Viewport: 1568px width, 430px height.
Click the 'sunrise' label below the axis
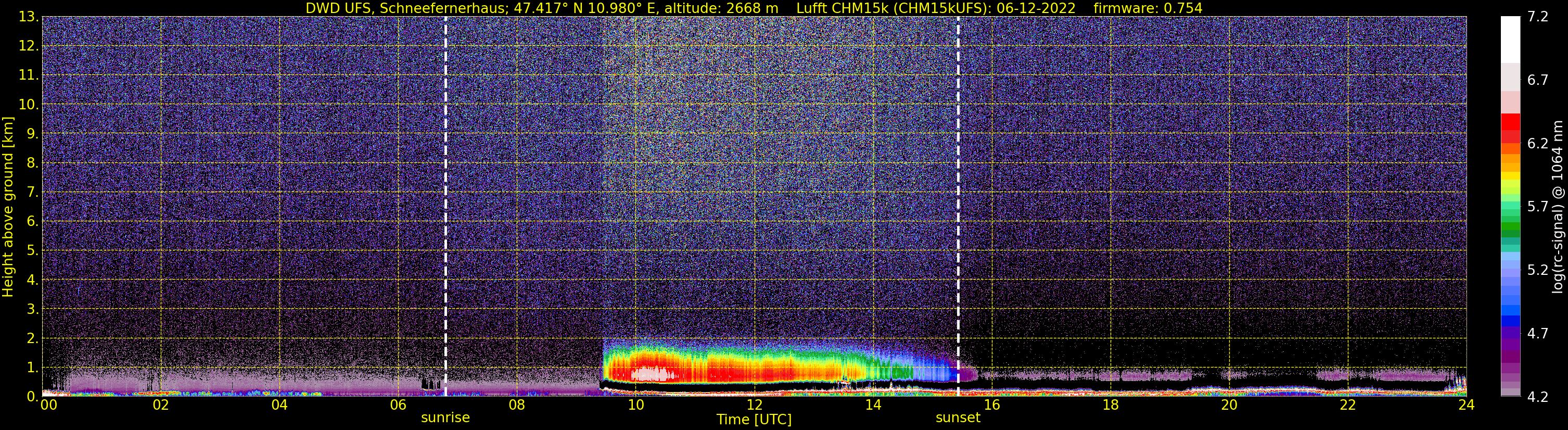(445, 418)
